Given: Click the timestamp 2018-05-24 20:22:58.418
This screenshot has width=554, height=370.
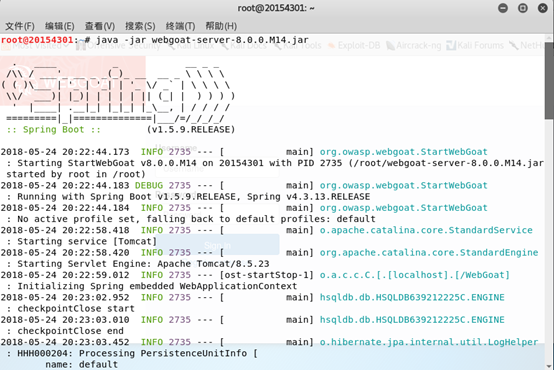Looking at the screenshot, I should pos(65,230).
